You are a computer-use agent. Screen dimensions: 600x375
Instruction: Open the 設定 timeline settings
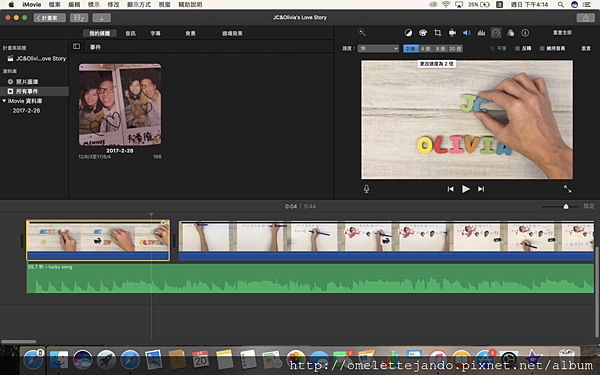[x=589, y=206]
